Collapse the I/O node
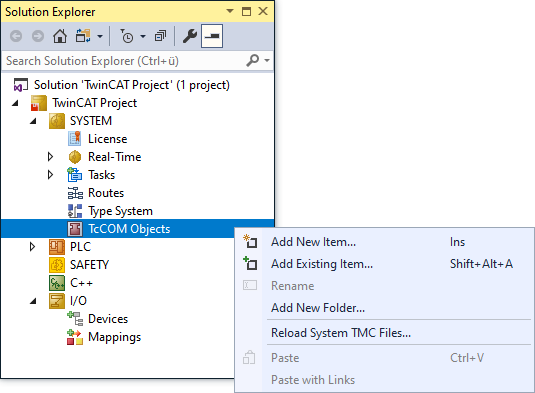The image size is (535, 393). click(33, 301)
